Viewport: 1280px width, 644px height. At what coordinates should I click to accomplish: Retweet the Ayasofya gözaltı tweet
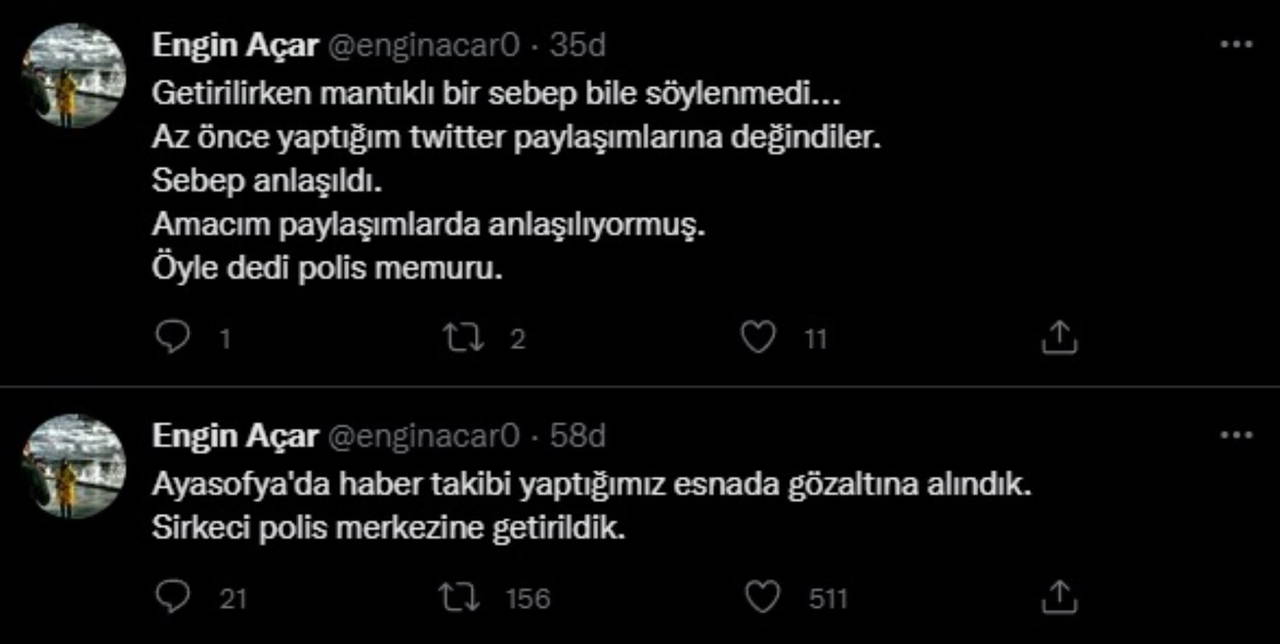[462, 597]
